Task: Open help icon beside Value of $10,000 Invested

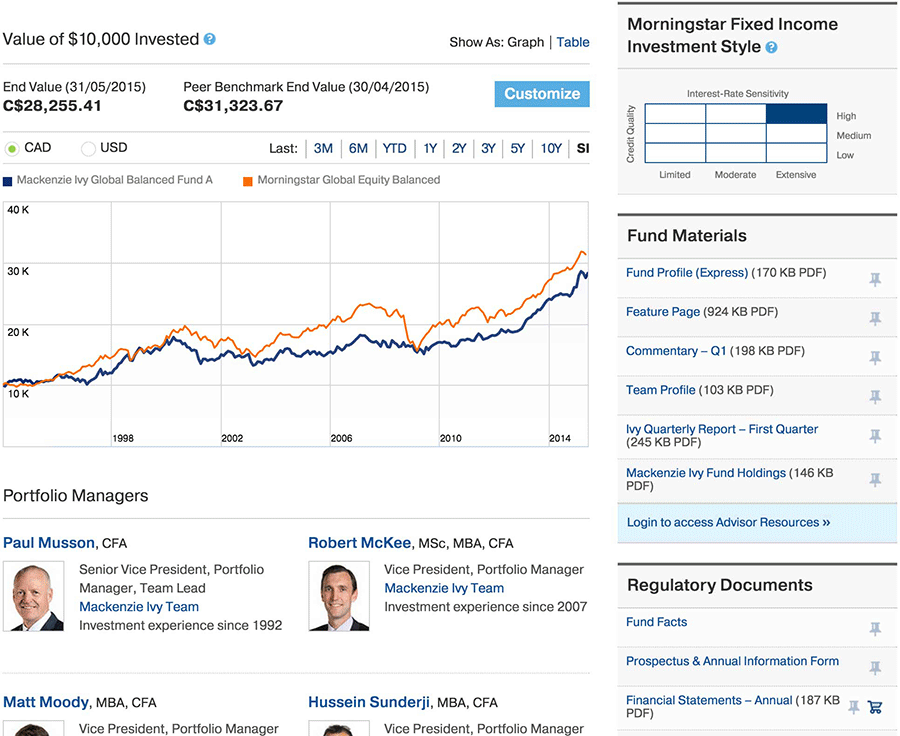Action: pyautogui.click(x=210, y=39)
